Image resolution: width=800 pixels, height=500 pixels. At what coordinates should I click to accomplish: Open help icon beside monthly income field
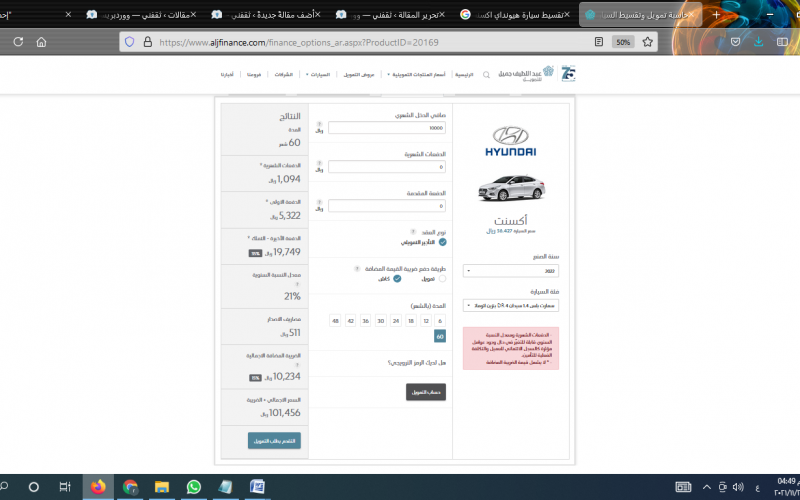[x=319, y=124]
